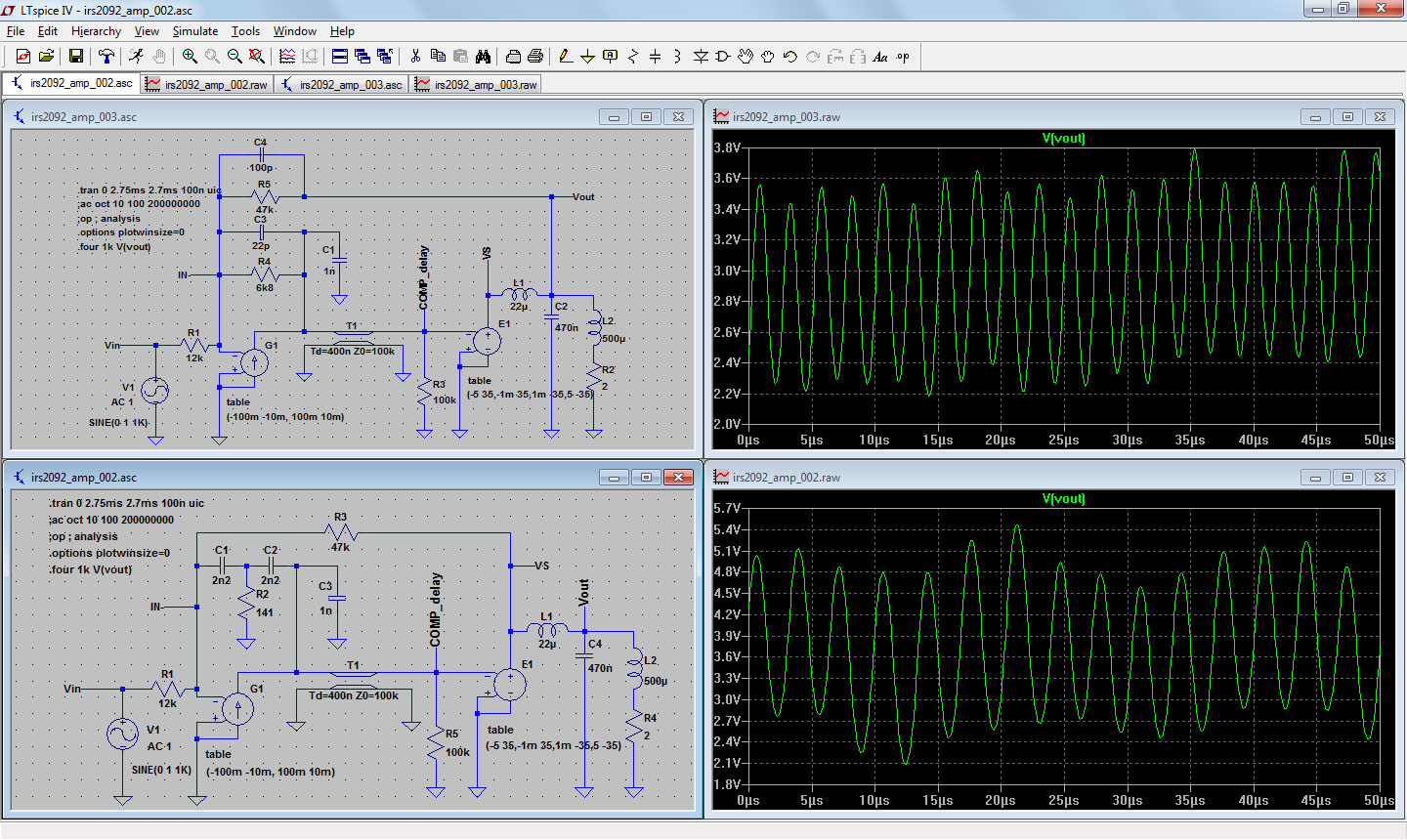
Task: Click the Close All Windows icon
Action: point(385,57)
